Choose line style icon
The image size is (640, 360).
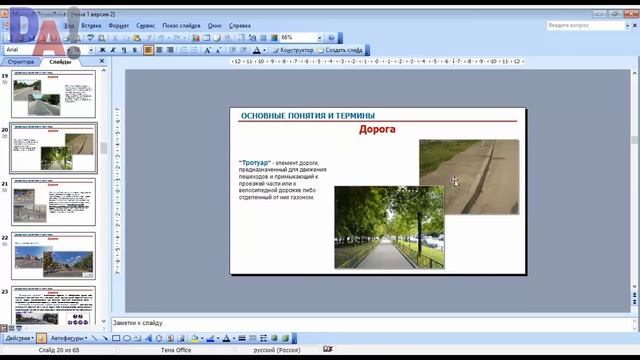coord(242,338)
